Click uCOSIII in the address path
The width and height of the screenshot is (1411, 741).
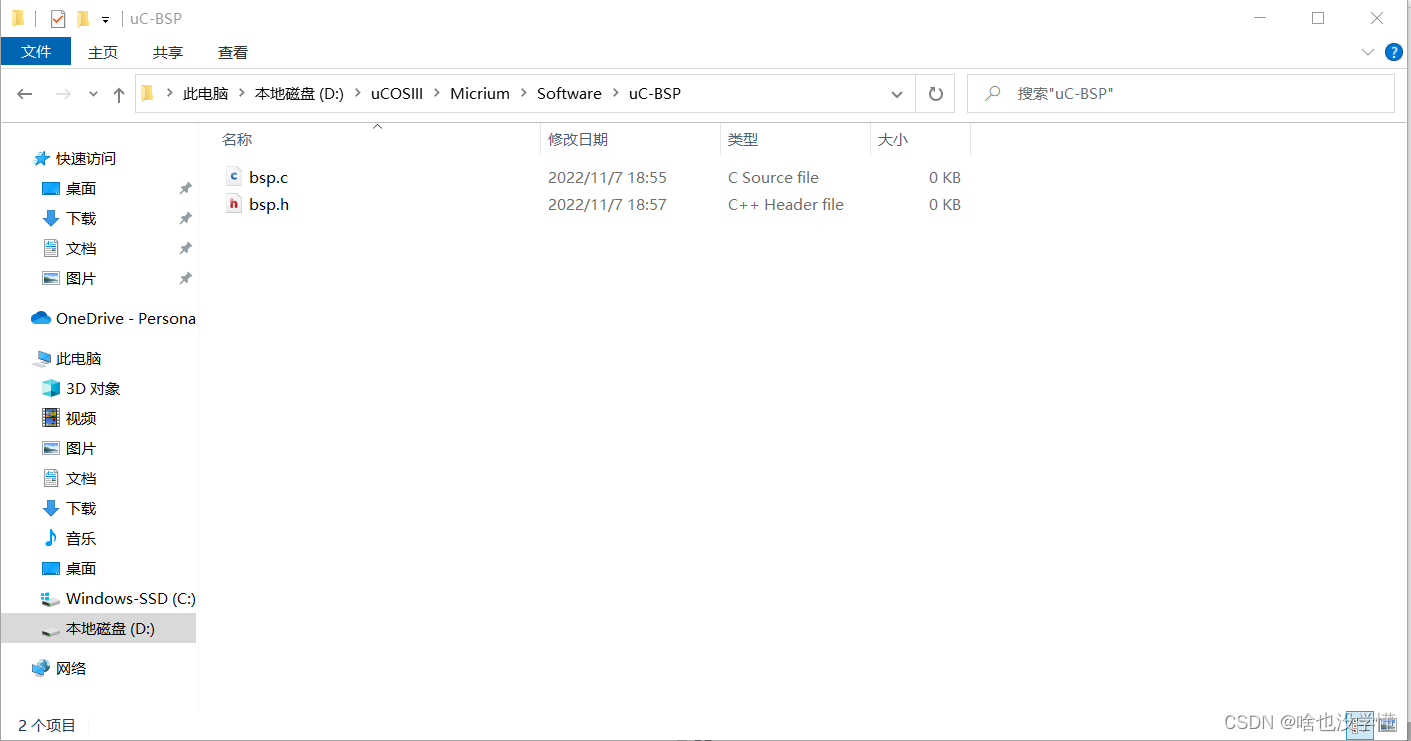(x=397, y=93)
